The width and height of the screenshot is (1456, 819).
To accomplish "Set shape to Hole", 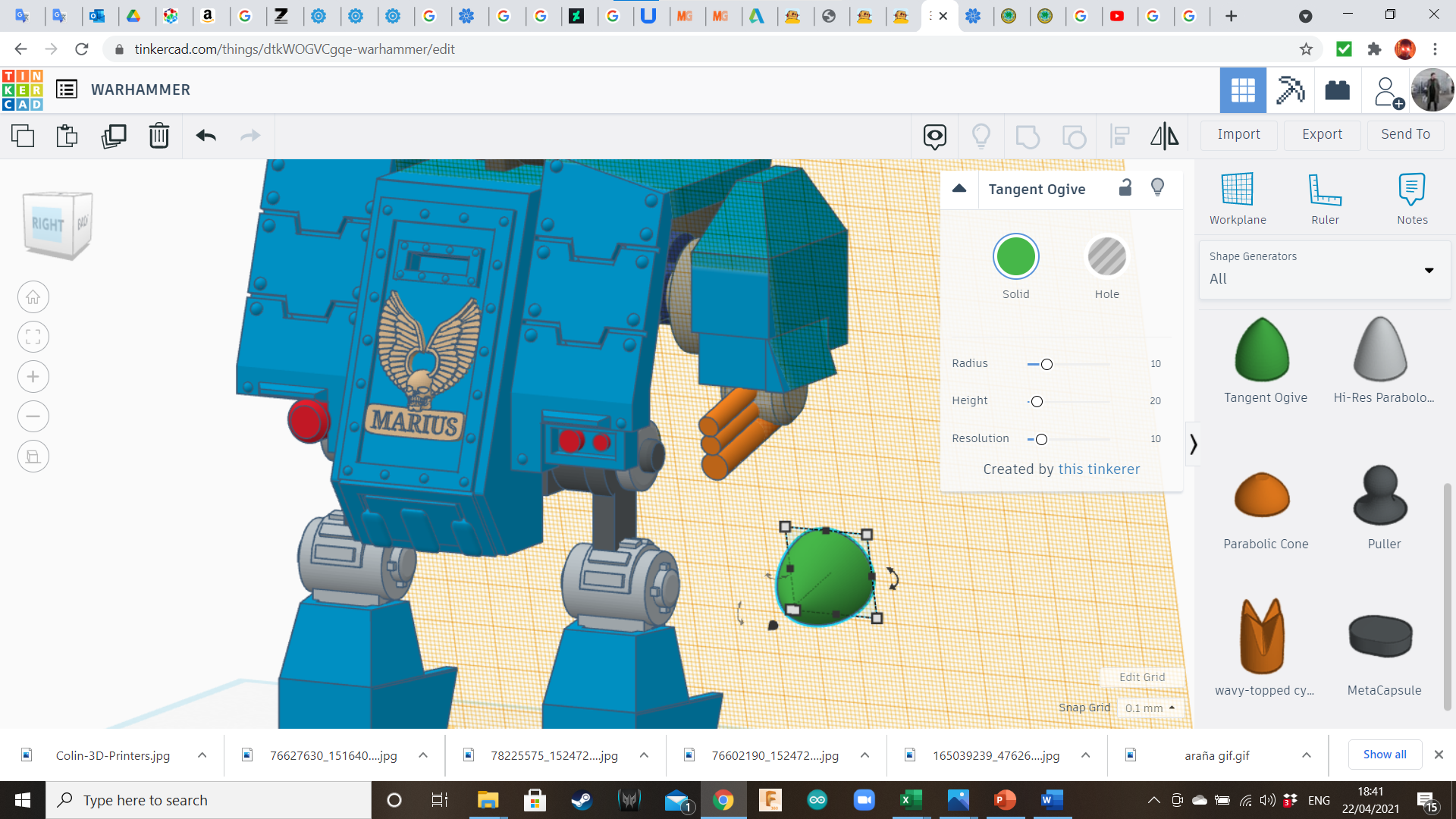I will [1106, 257].
